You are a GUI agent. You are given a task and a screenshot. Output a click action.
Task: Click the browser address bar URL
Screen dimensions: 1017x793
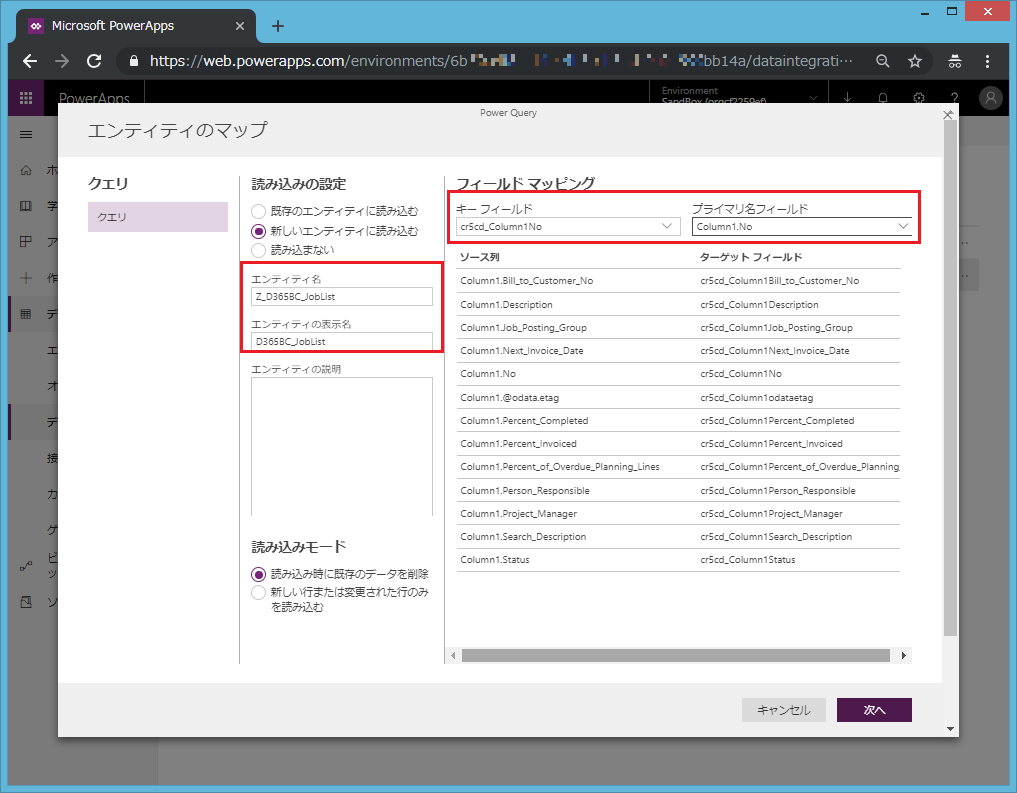500,61
